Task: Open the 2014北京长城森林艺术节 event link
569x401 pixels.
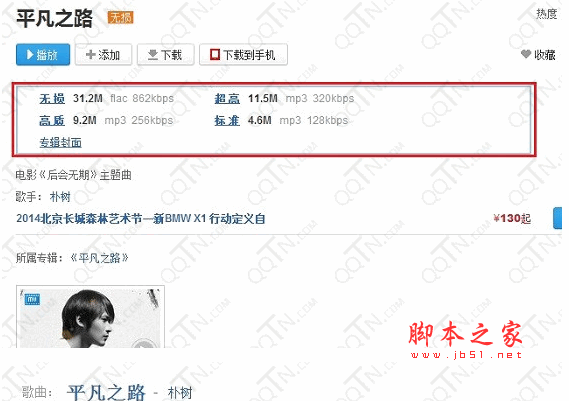Action: click(x=141, y=219)
